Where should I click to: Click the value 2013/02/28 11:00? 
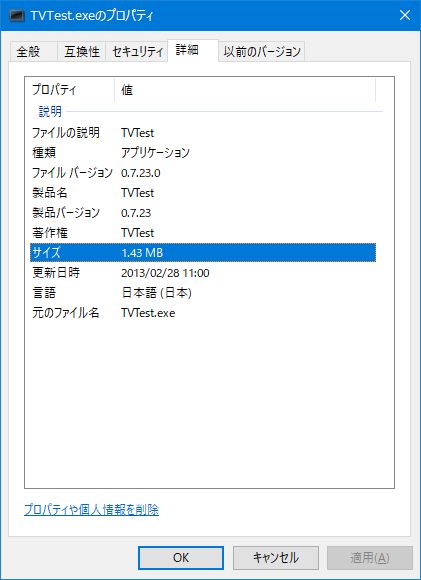[x=165, y=273]
